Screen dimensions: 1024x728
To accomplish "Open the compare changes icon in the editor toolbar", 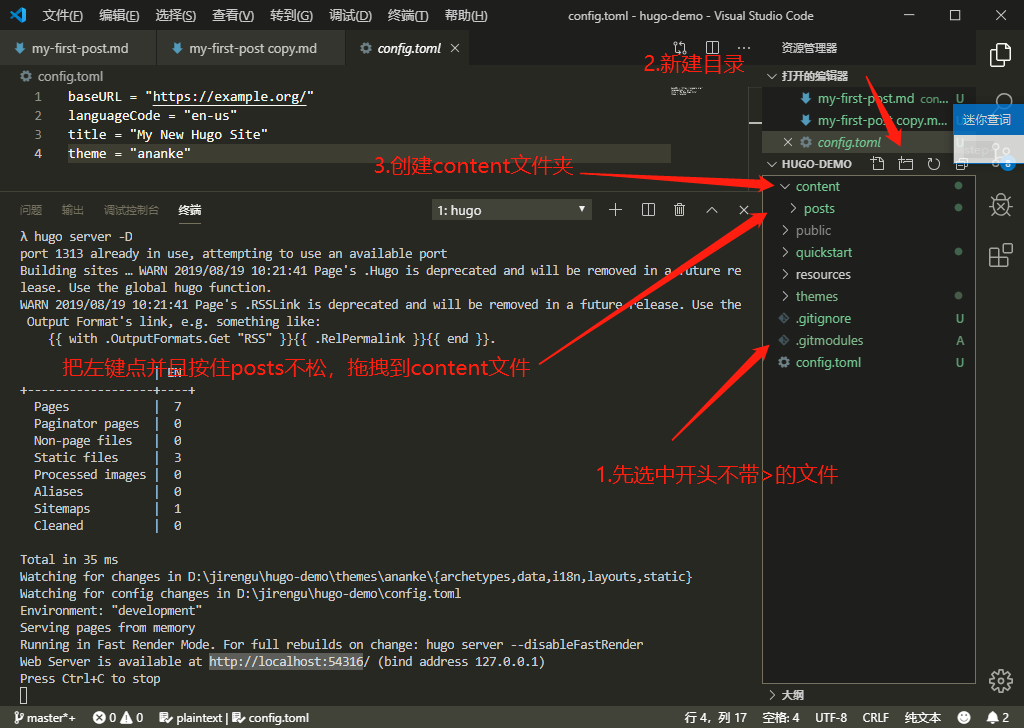I will pyautogui.click(x=680, y=48).
